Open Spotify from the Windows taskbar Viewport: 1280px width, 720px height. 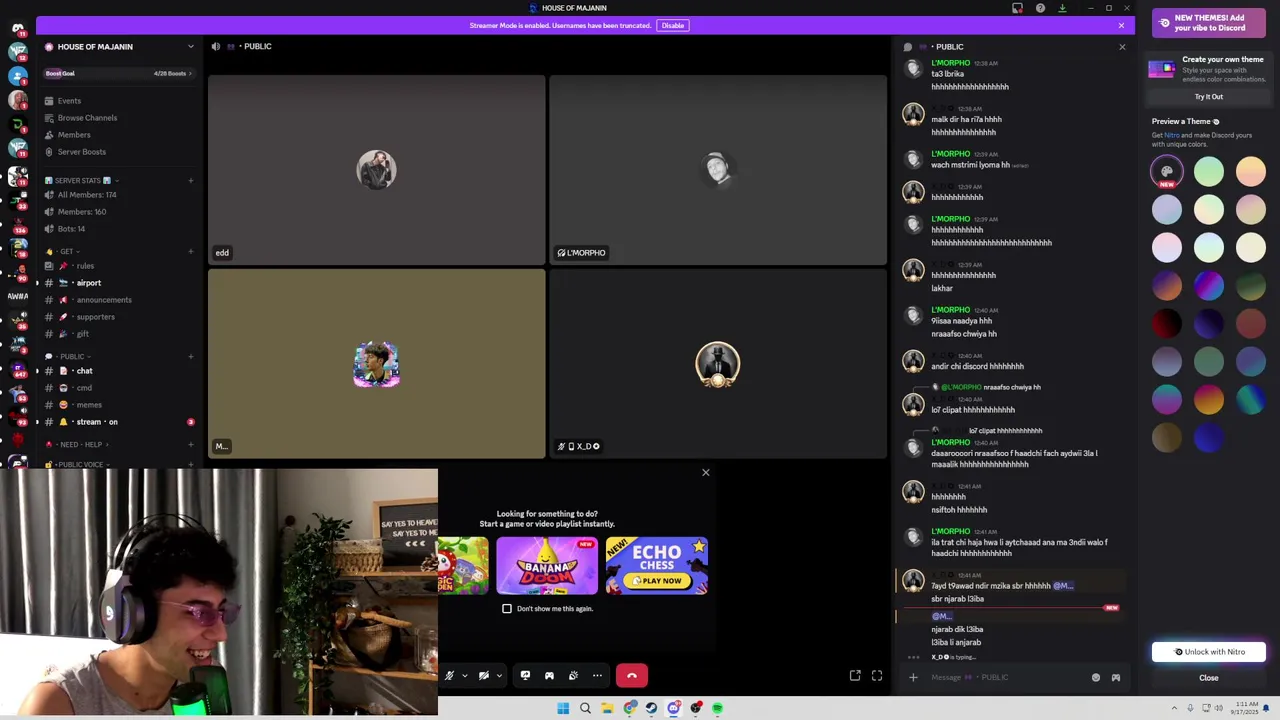click(718, 708)
